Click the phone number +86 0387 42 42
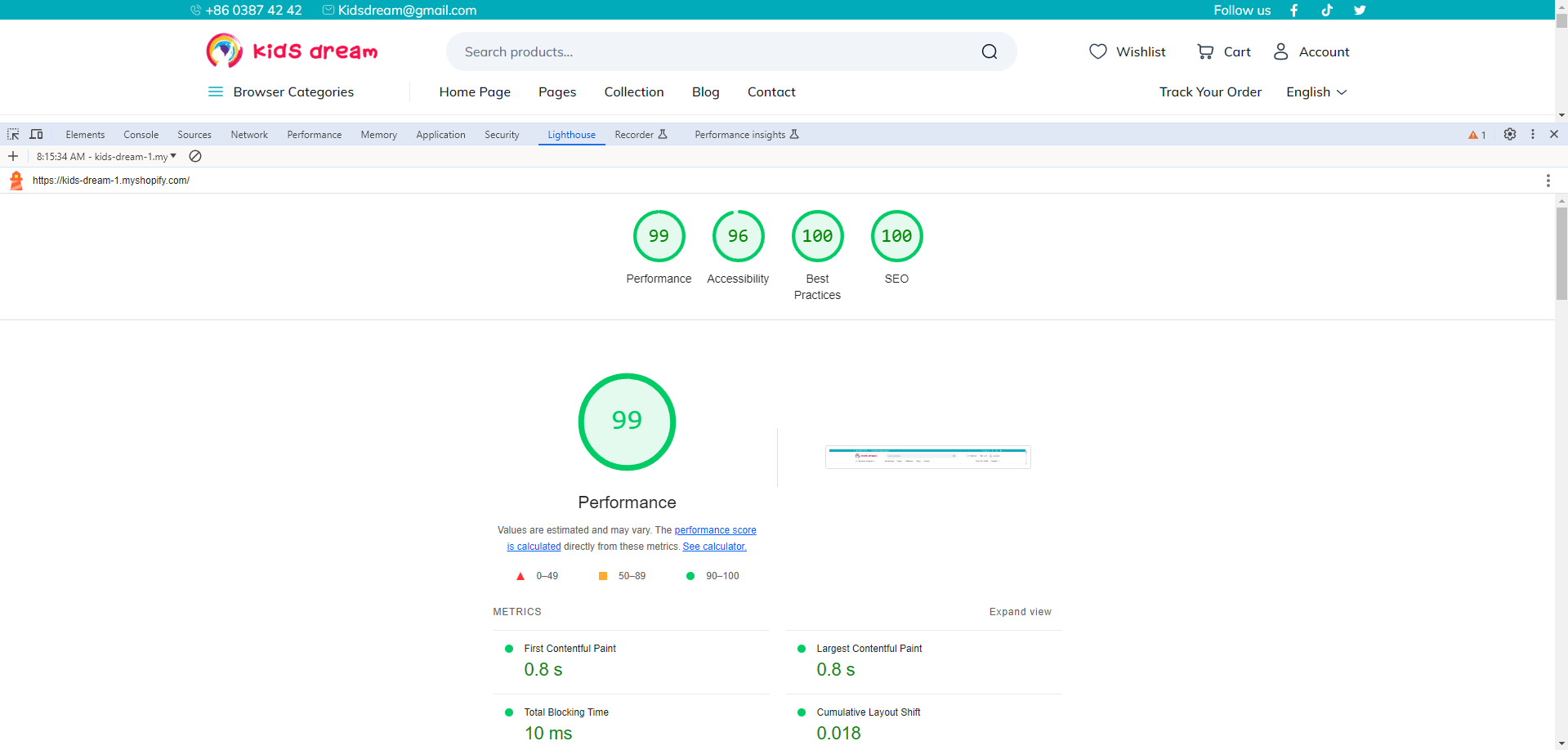This screenshot has width=1568, height=750. point(253,10)
